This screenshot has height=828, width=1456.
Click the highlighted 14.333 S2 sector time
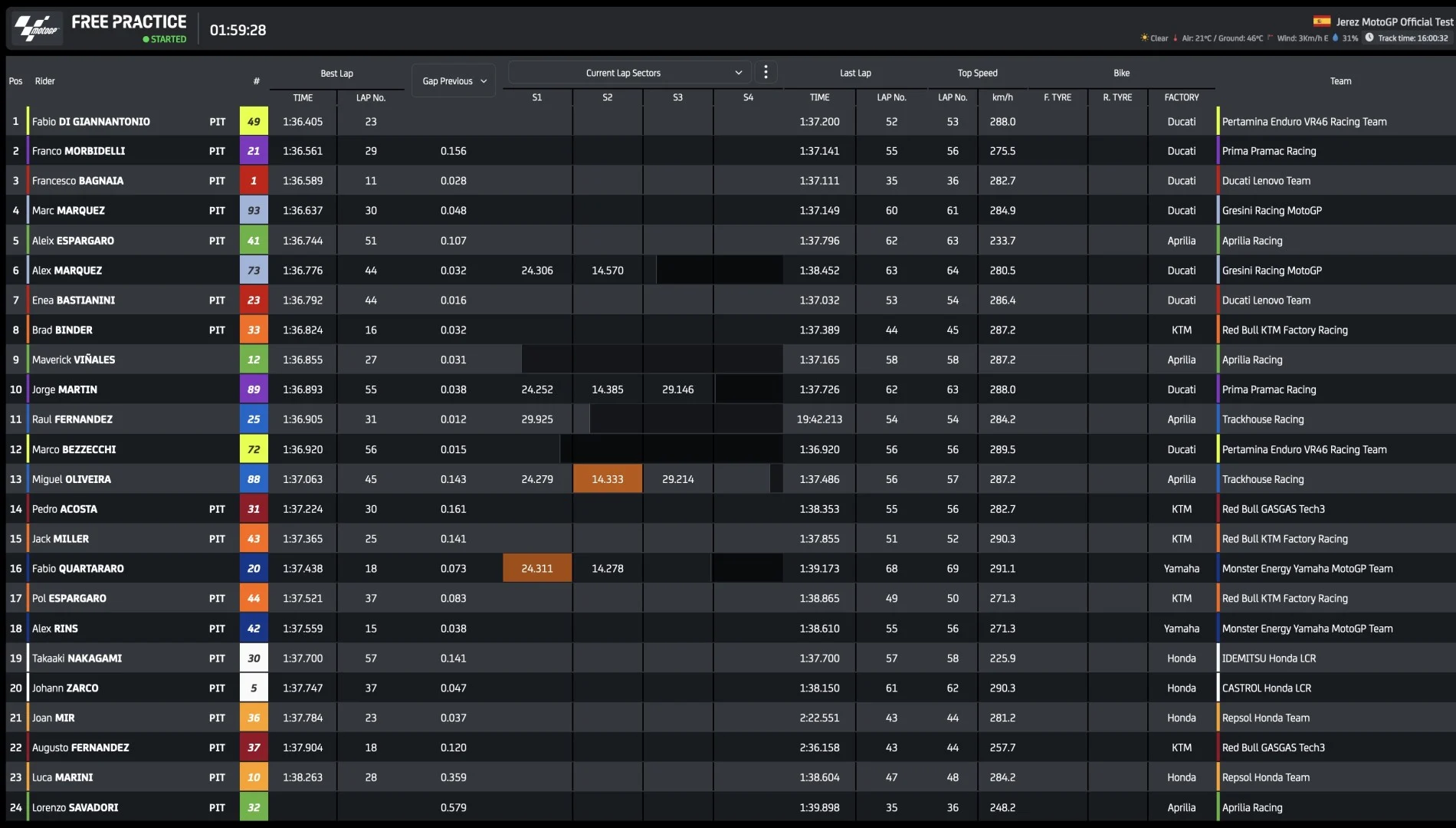pos(608,479)
